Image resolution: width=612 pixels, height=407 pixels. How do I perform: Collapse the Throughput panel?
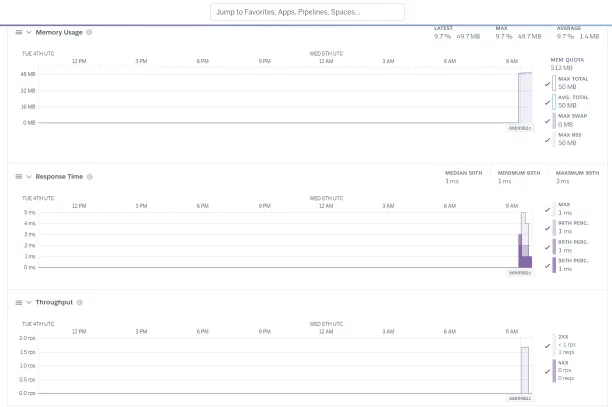point(29,302)
